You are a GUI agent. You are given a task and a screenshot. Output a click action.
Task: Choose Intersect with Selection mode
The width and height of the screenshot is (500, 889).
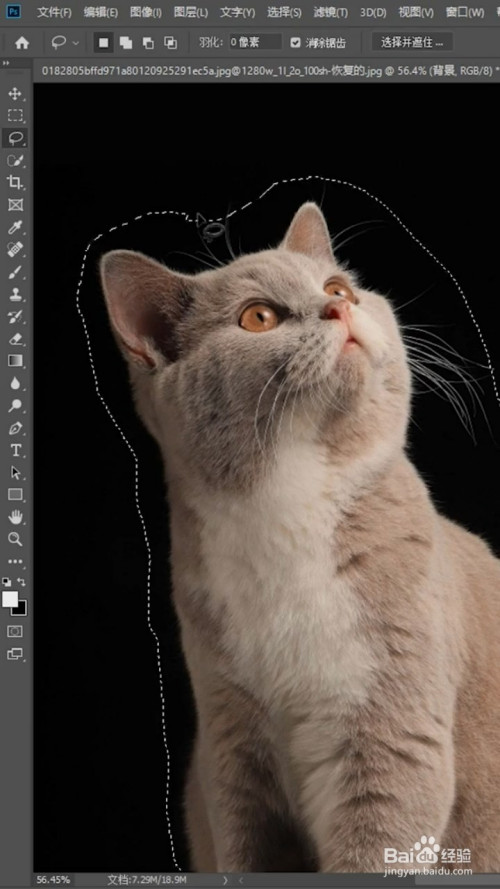pyautogui.click(x=170, y=43)
